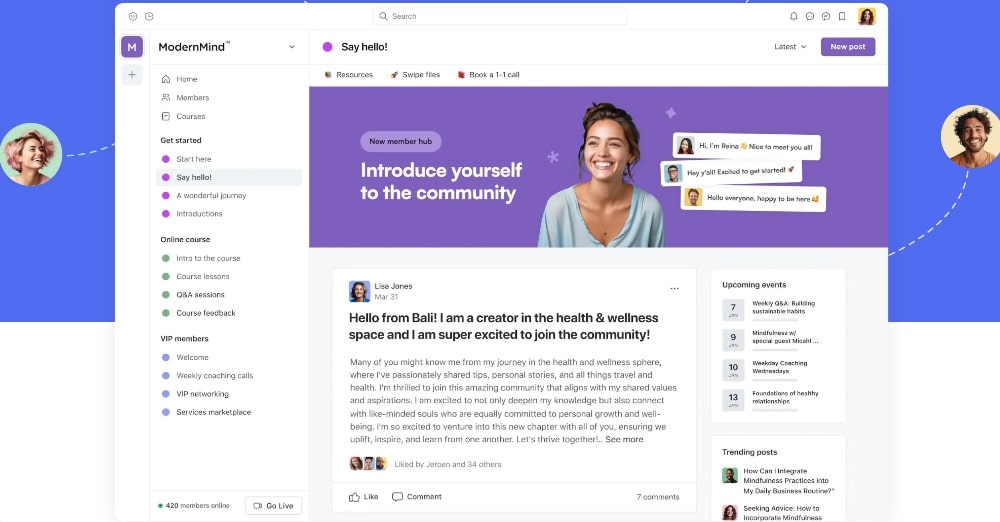Click the New post button

click(848, 47)
